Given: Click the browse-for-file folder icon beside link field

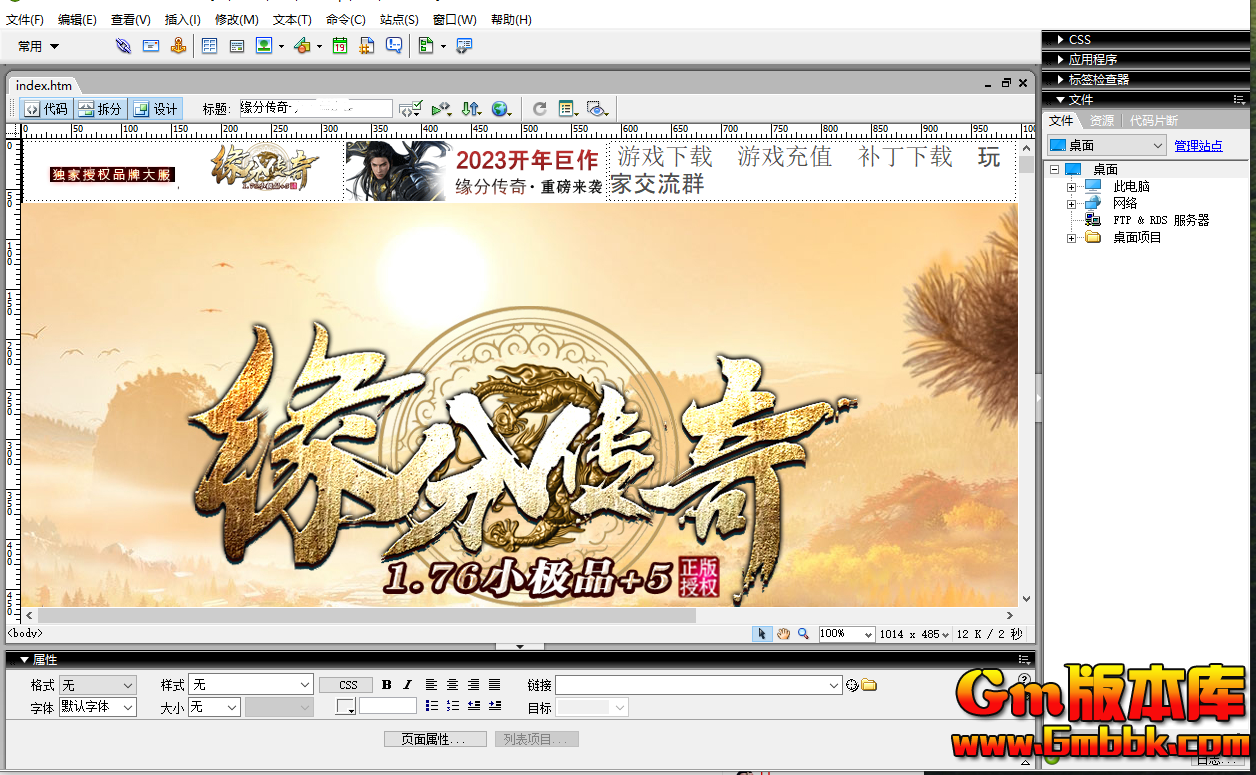Looking at the screenshot, I should click(x=869, y=685).
